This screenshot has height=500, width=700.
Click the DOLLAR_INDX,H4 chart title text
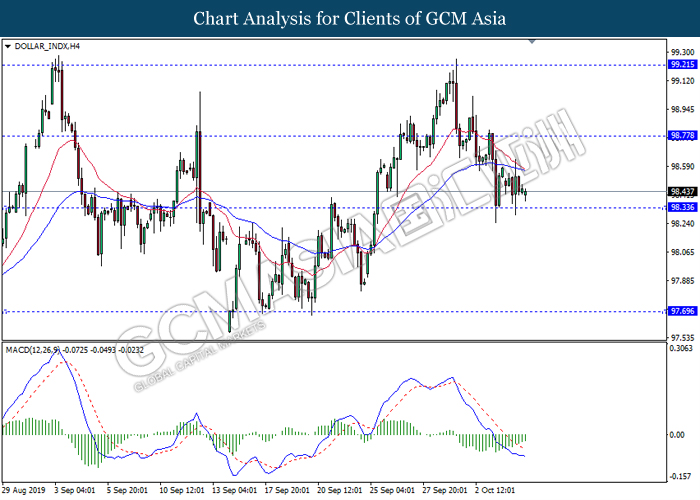pos(47,46)
